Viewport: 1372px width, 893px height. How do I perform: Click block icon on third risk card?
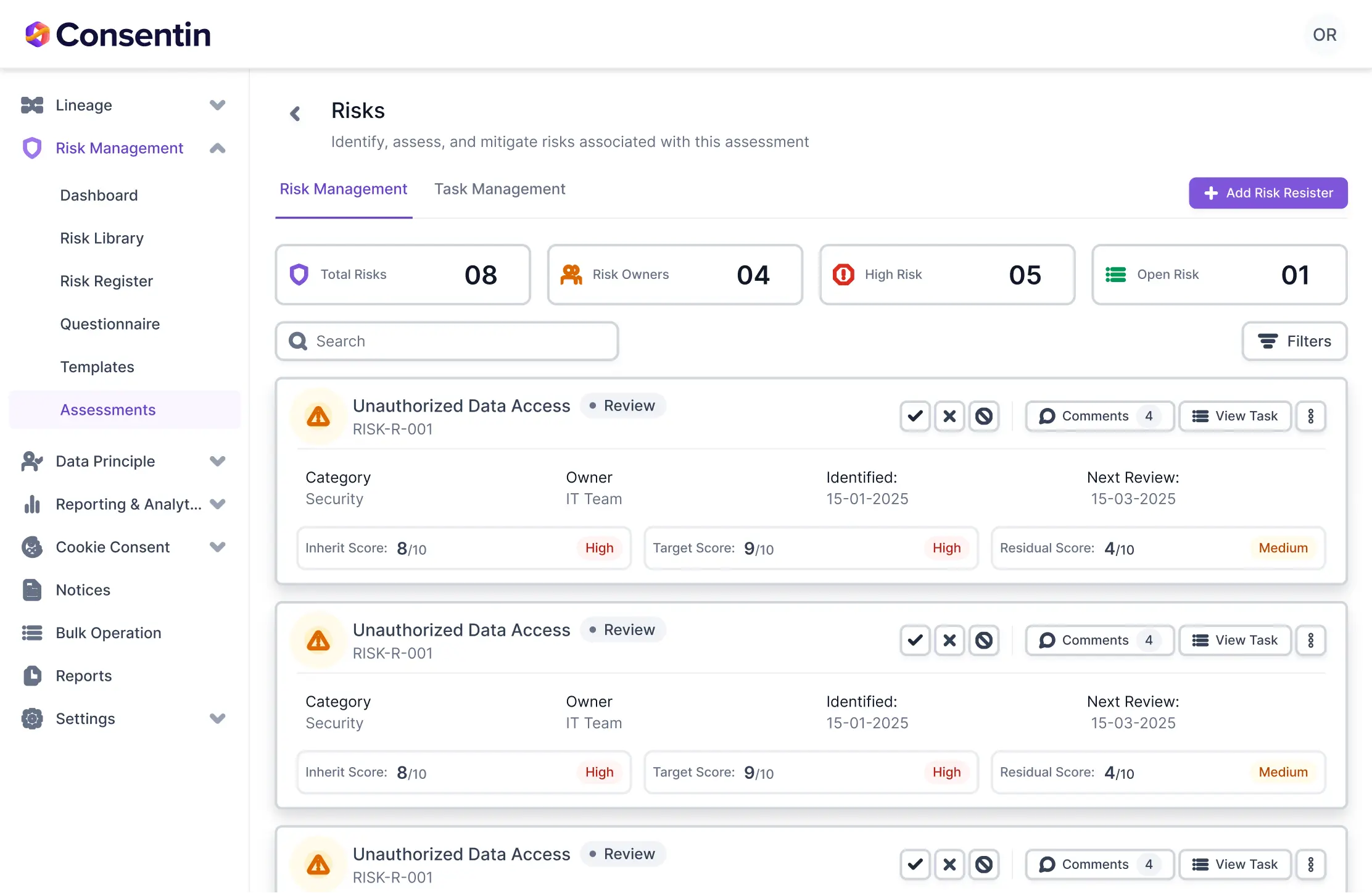(984, 864)
